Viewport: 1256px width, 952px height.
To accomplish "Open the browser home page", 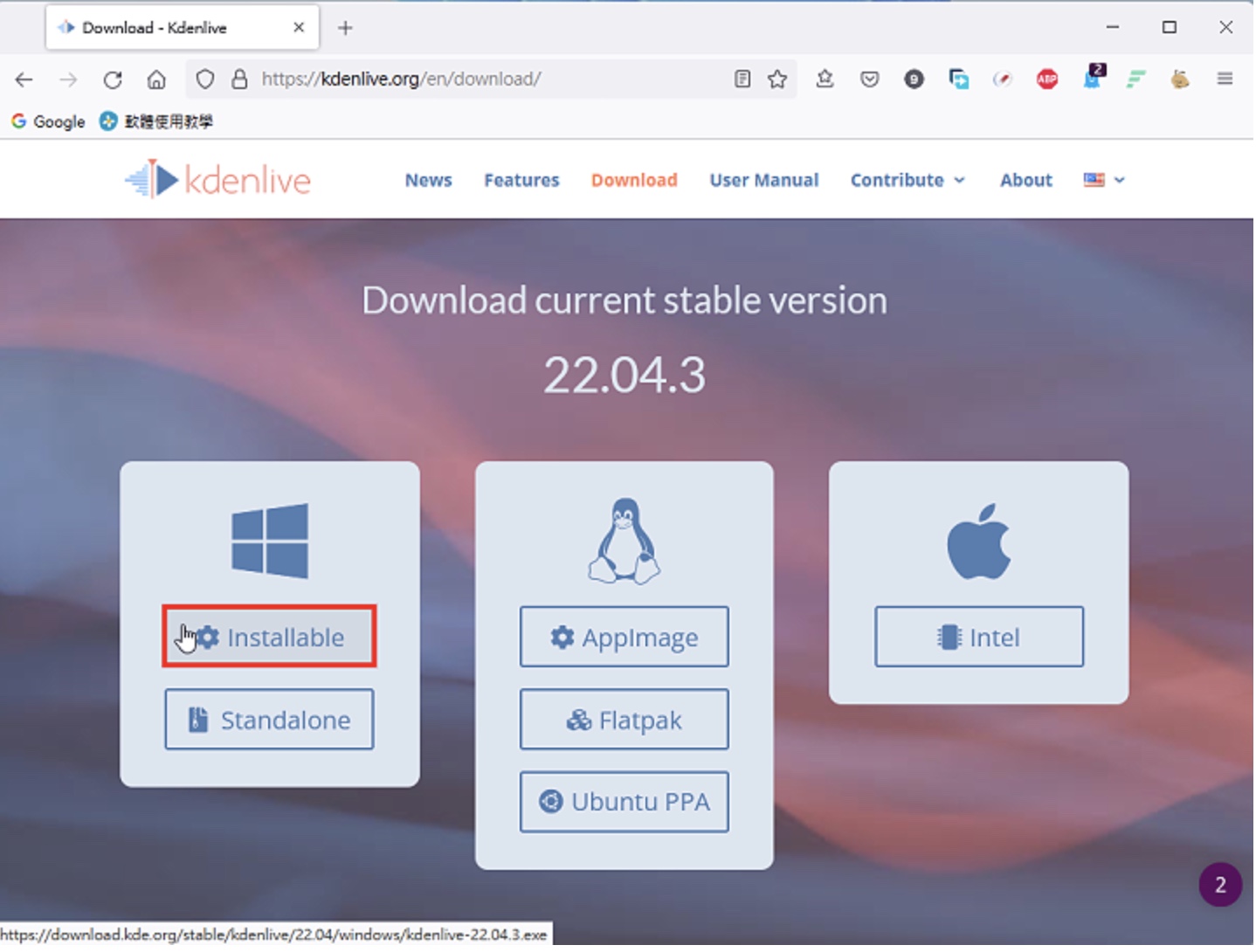I will pos(156,79).
